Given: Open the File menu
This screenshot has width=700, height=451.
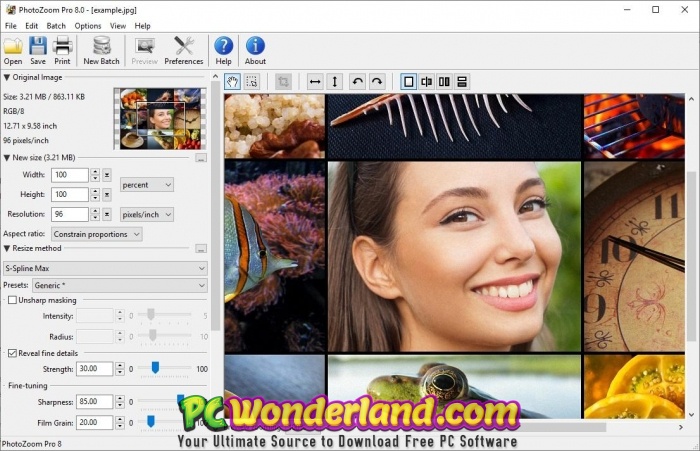Looking at the screenshot, I should point(11,26).
